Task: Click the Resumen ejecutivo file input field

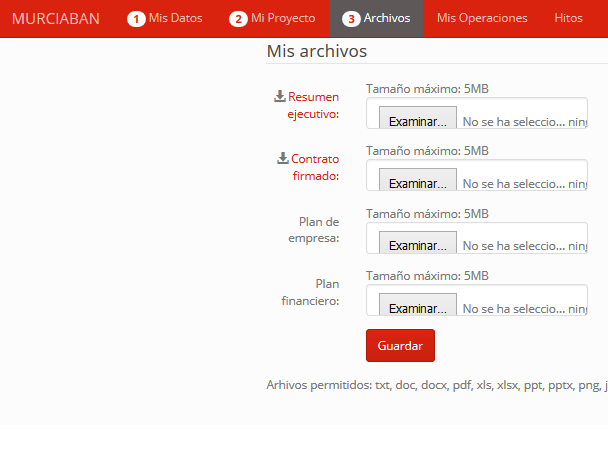Action: pos(477,113)
